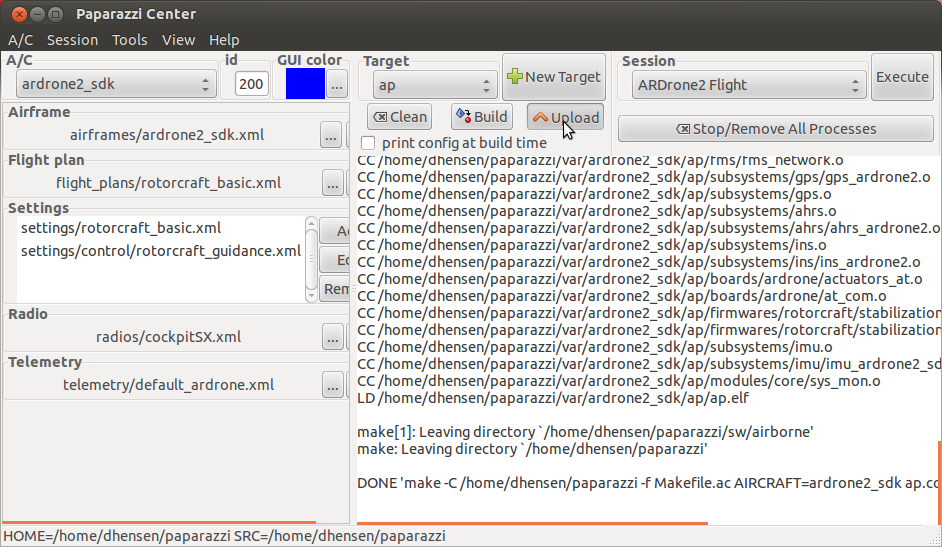Click the LD ap.elf console line
This screenshot has height=547, width=942.
[x=553, y=398]
